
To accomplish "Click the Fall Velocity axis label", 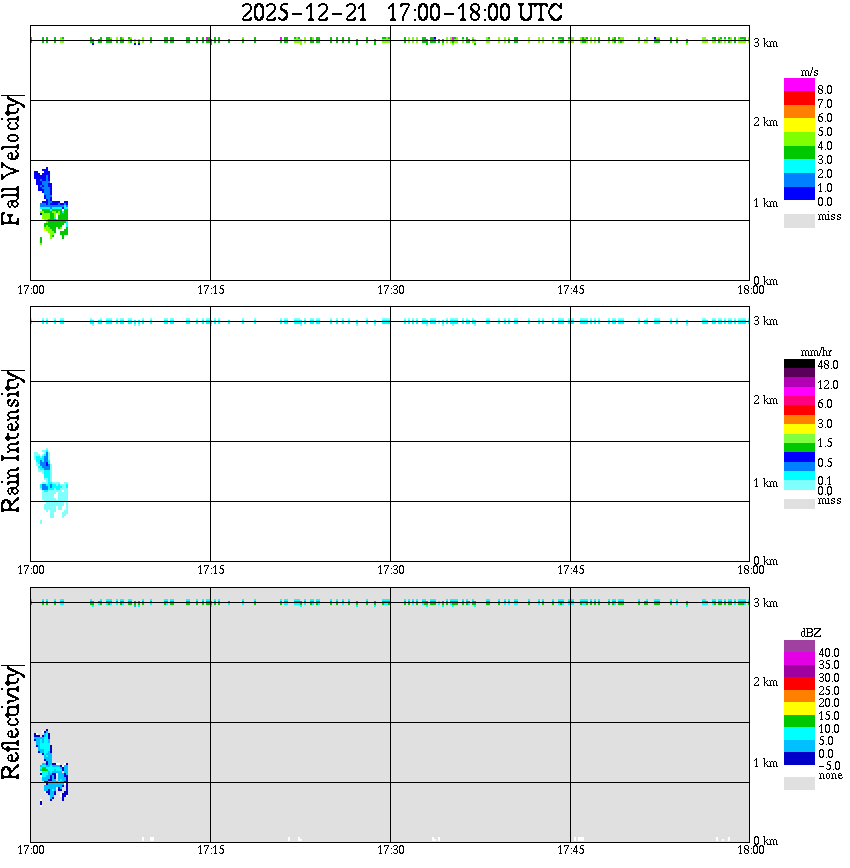I will tap(12, 161).
